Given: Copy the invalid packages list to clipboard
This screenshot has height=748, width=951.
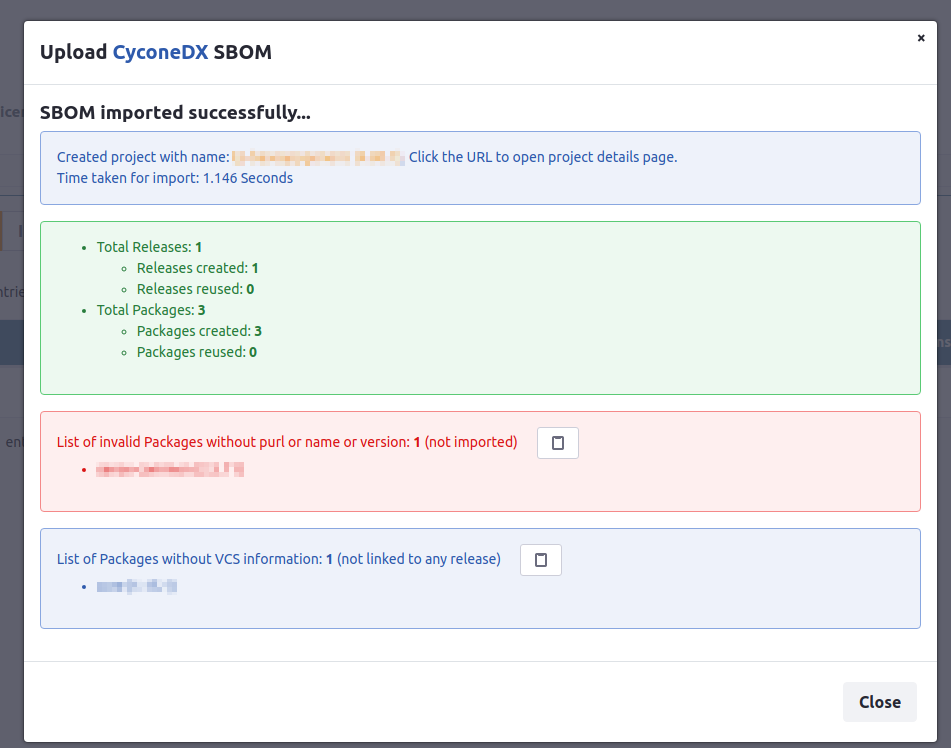Looking at the screenshot, I should coord(558,443).
